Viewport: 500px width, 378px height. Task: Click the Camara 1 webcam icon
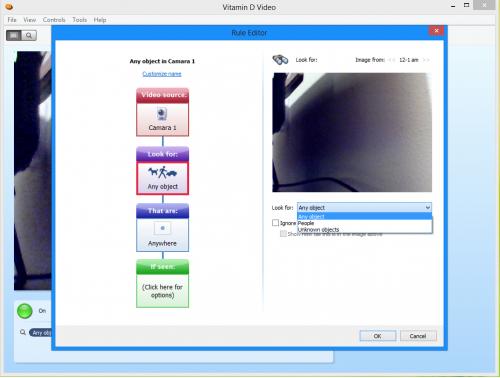pyautogui.click(x=162, y=114)
